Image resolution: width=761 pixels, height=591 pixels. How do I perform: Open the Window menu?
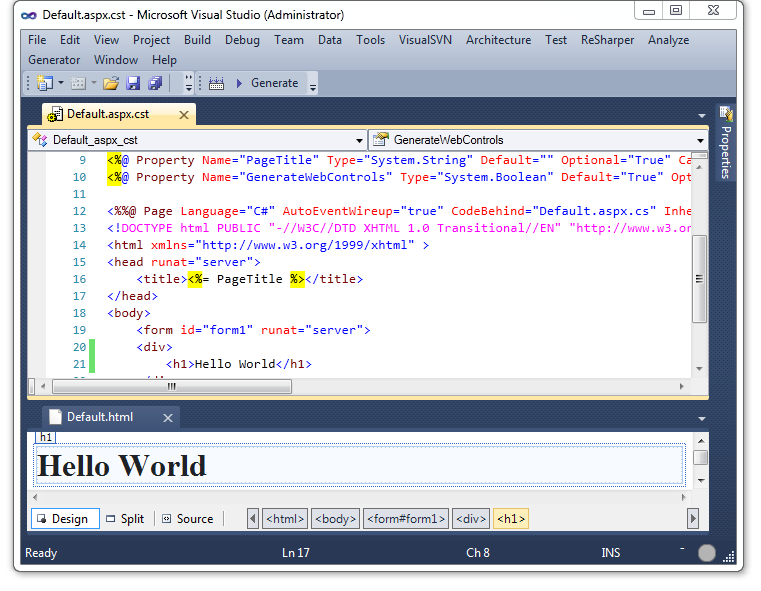pyautogui.click(x=116, y=60)
